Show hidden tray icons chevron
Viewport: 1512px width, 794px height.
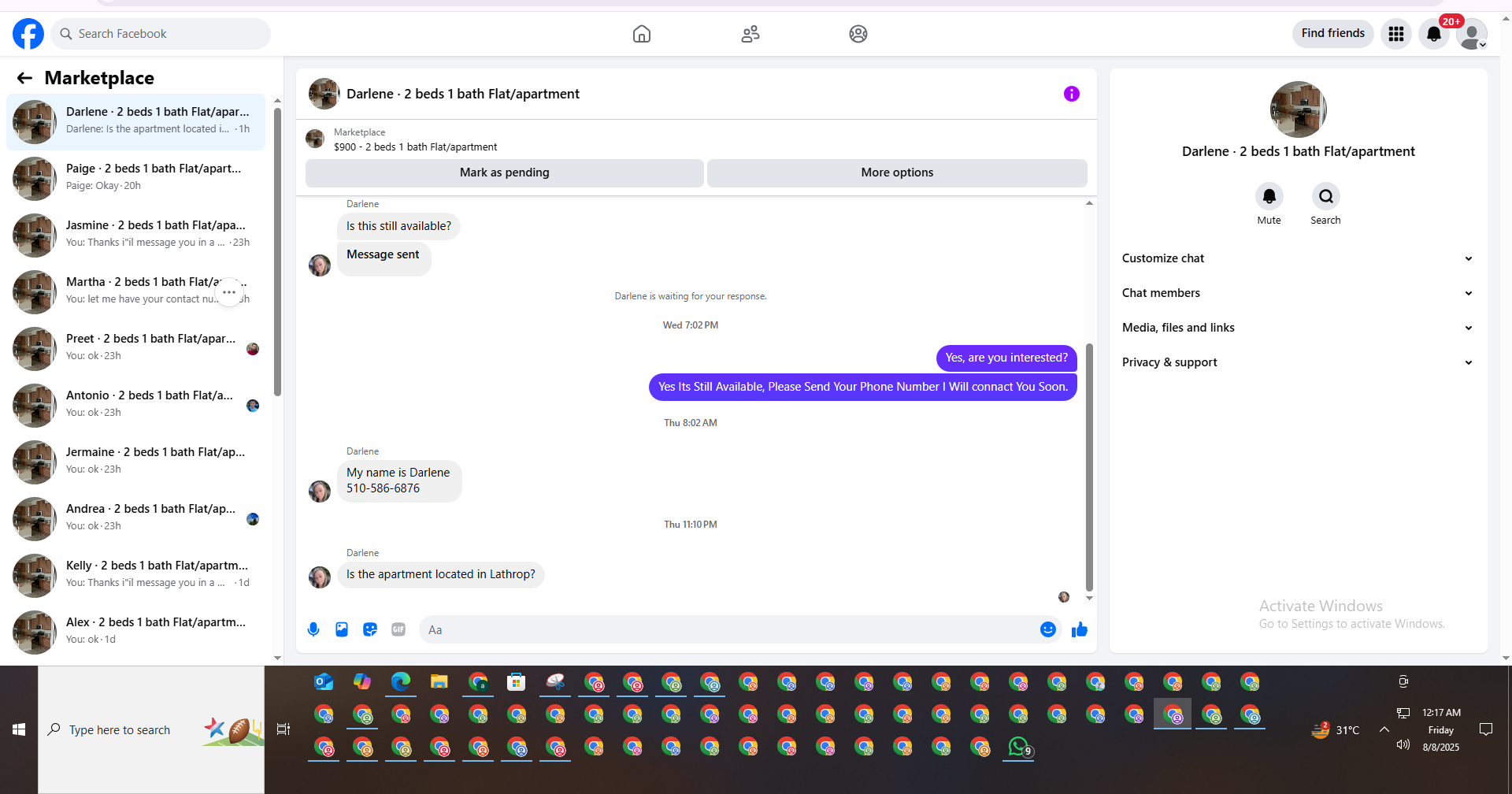point(1384,729)
